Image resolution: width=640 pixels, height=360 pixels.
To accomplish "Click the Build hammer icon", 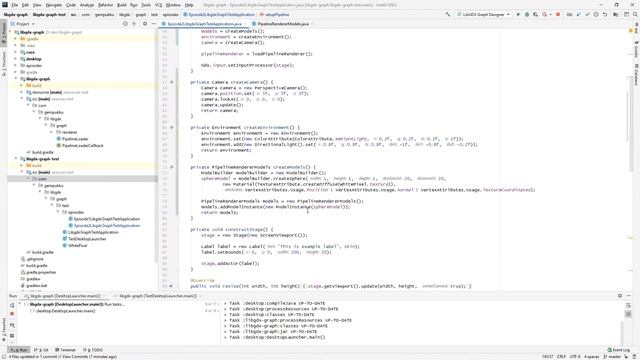I will [448, 14].
